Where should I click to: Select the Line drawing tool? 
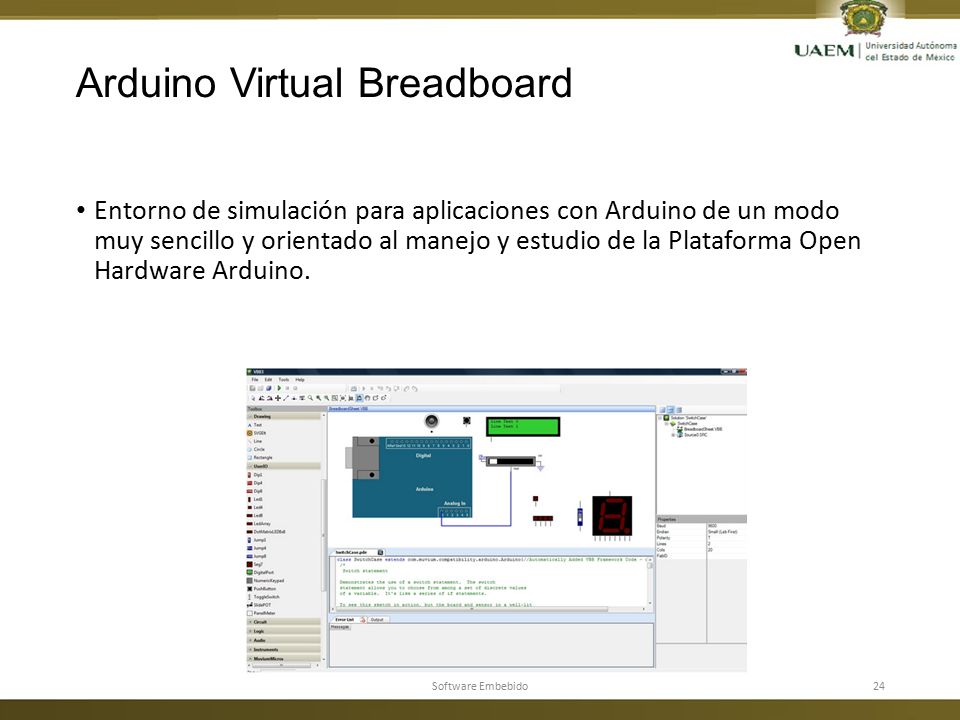coord(254,441)
